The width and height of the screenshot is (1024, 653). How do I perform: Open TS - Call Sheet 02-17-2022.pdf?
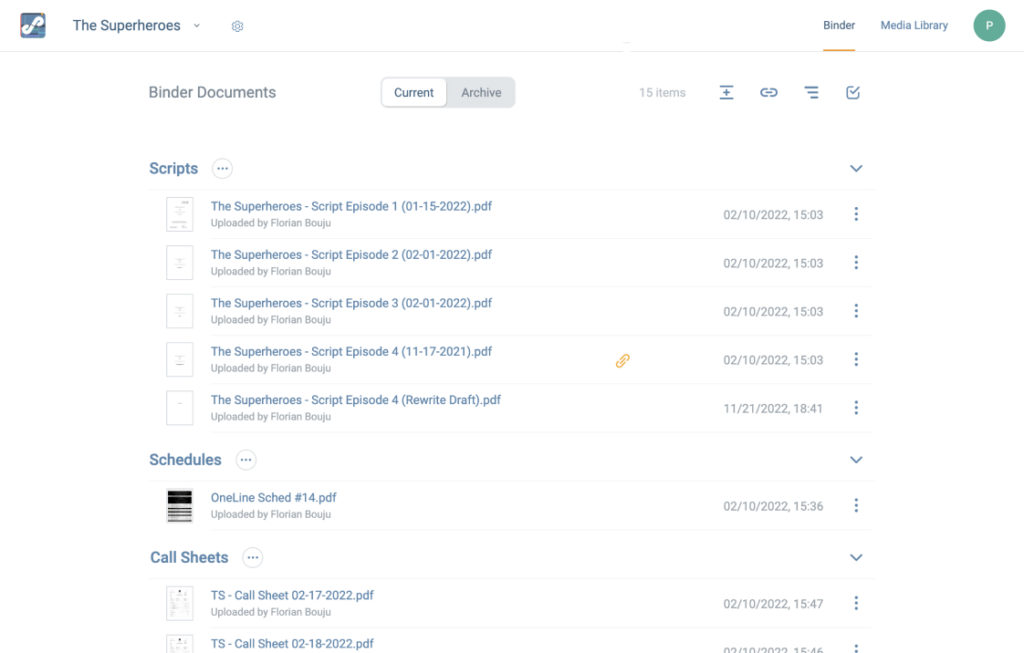coord(292,595)
